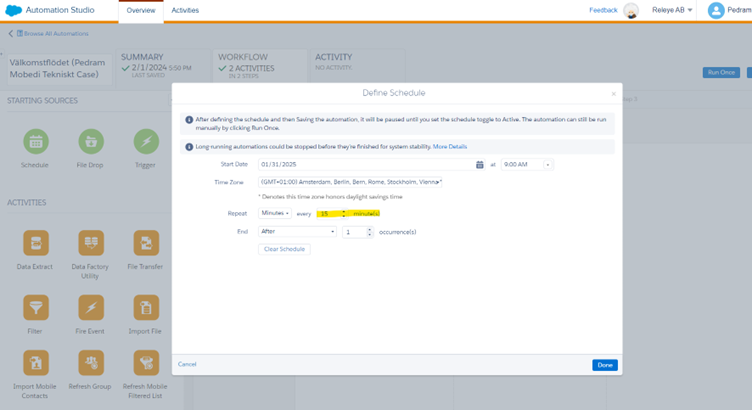Click the Trigger starting source icon
Viewport: 752px width, 410px height.
pos(146,141)
